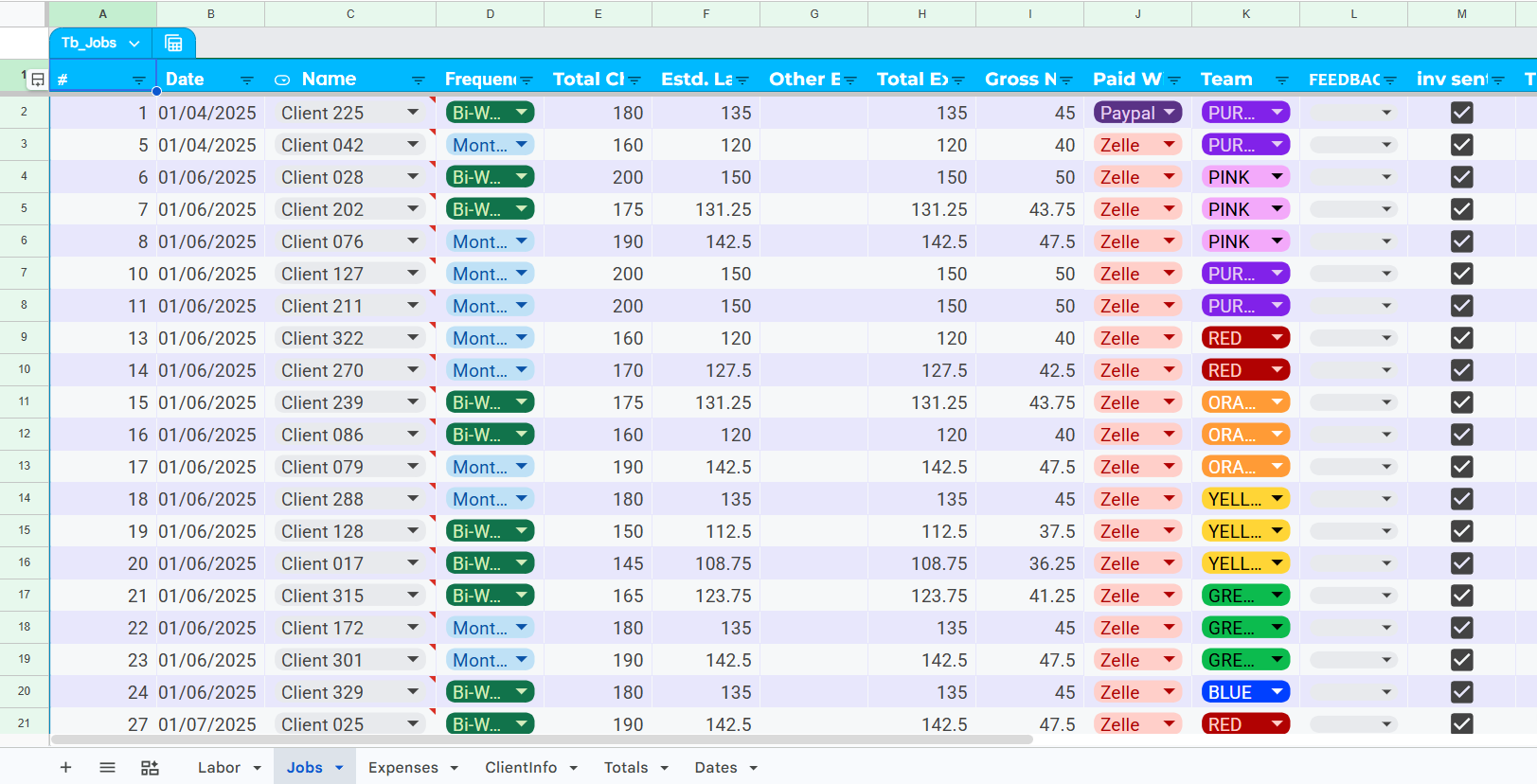The height and width of the screenshot is (784, 1537).
Task: Click the Team column header cell
Action: point(1245,80)
